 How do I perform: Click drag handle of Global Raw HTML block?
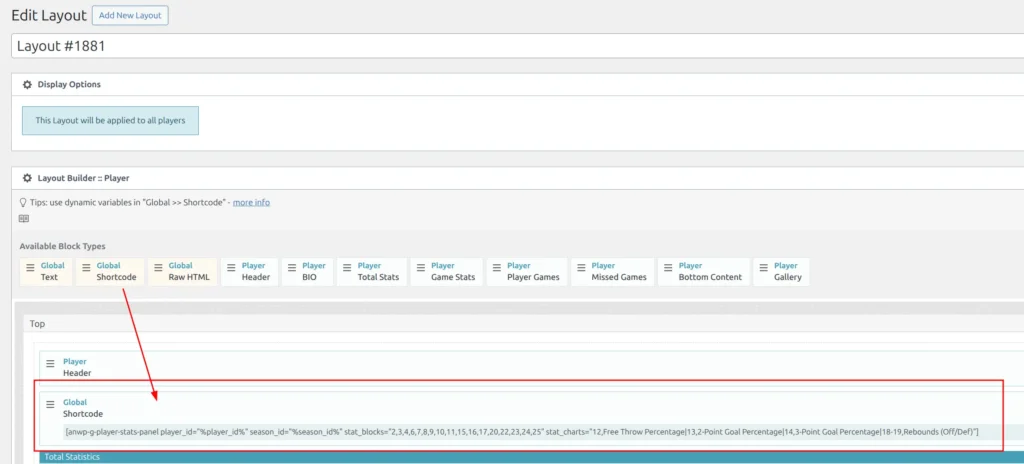[x=157, y=268]
